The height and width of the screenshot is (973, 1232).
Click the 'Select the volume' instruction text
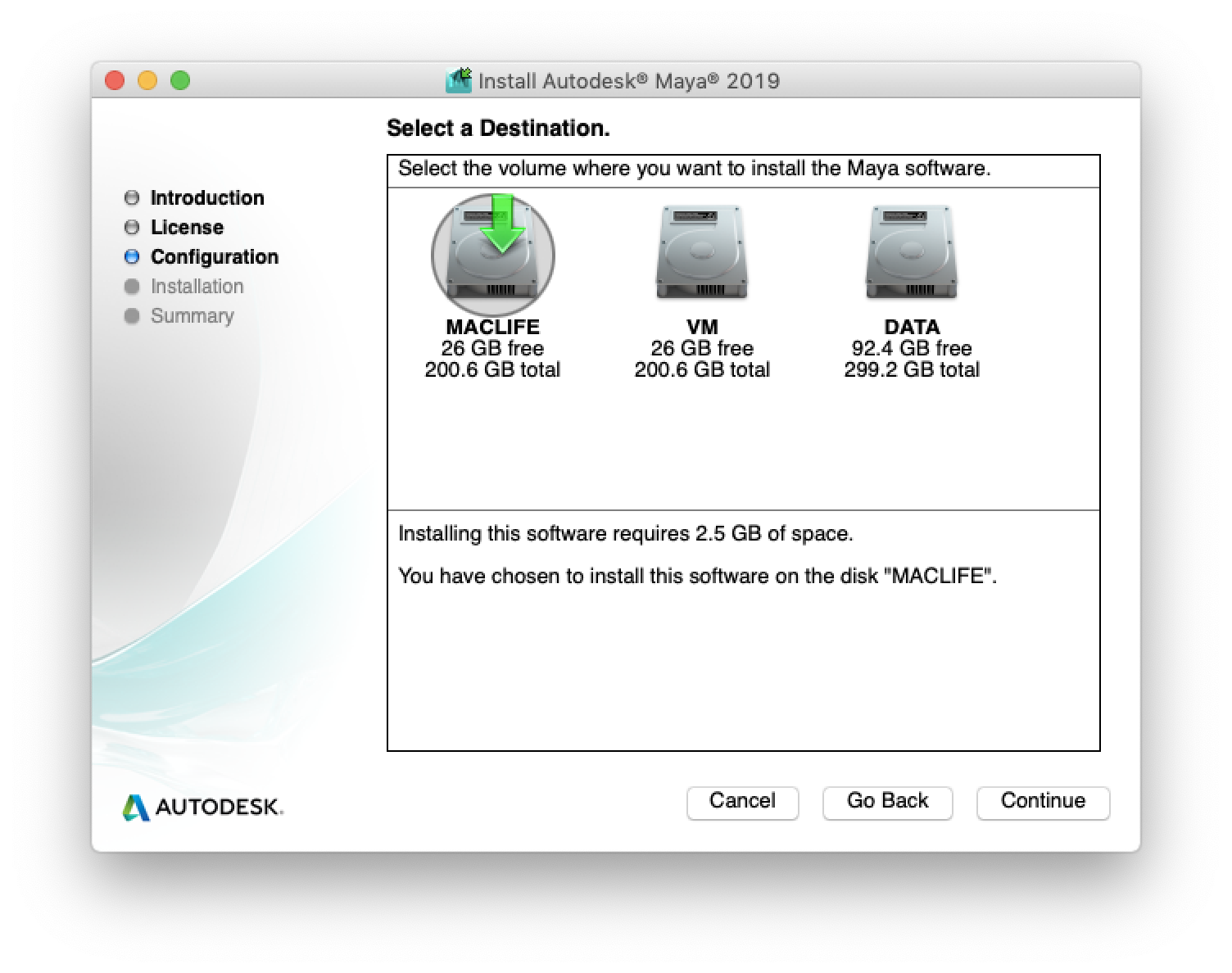coord(694,169)
